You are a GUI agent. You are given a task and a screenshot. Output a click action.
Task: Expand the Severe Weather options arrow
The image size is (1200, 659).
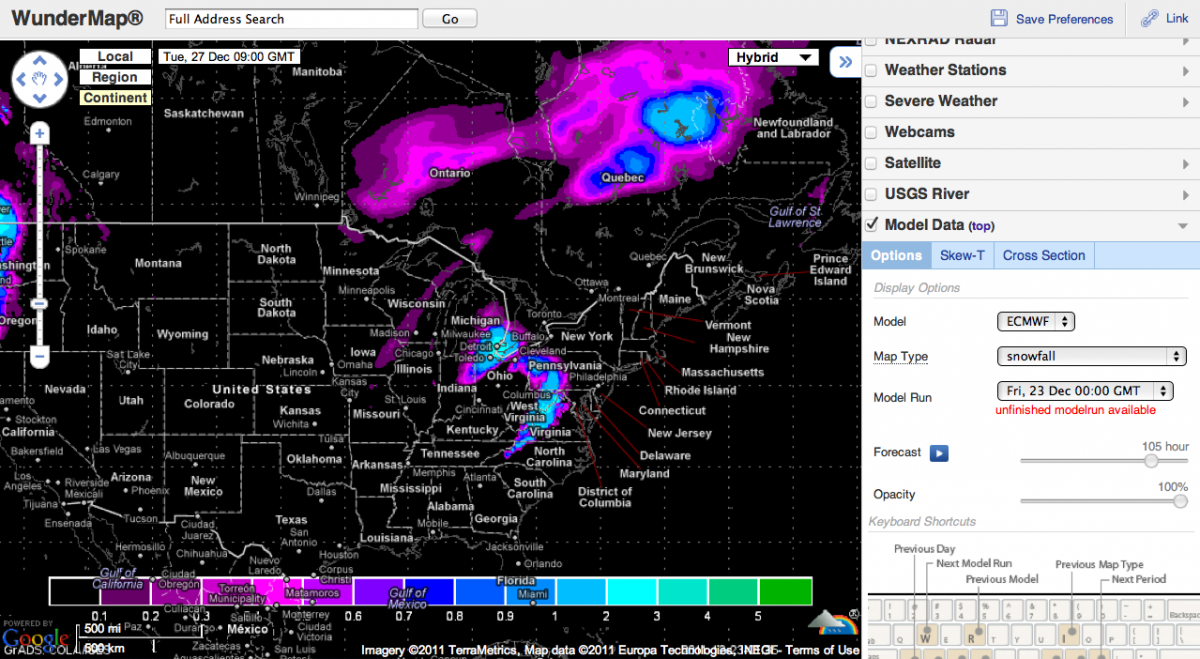(x=1186, y=102)
